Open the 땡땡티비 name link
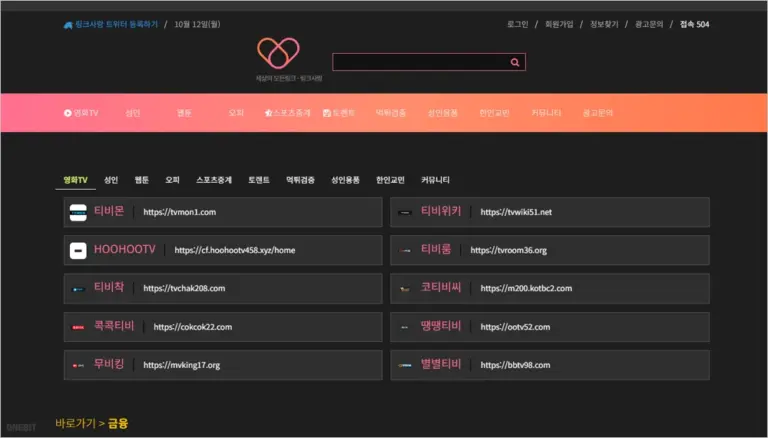 point(441,326)
